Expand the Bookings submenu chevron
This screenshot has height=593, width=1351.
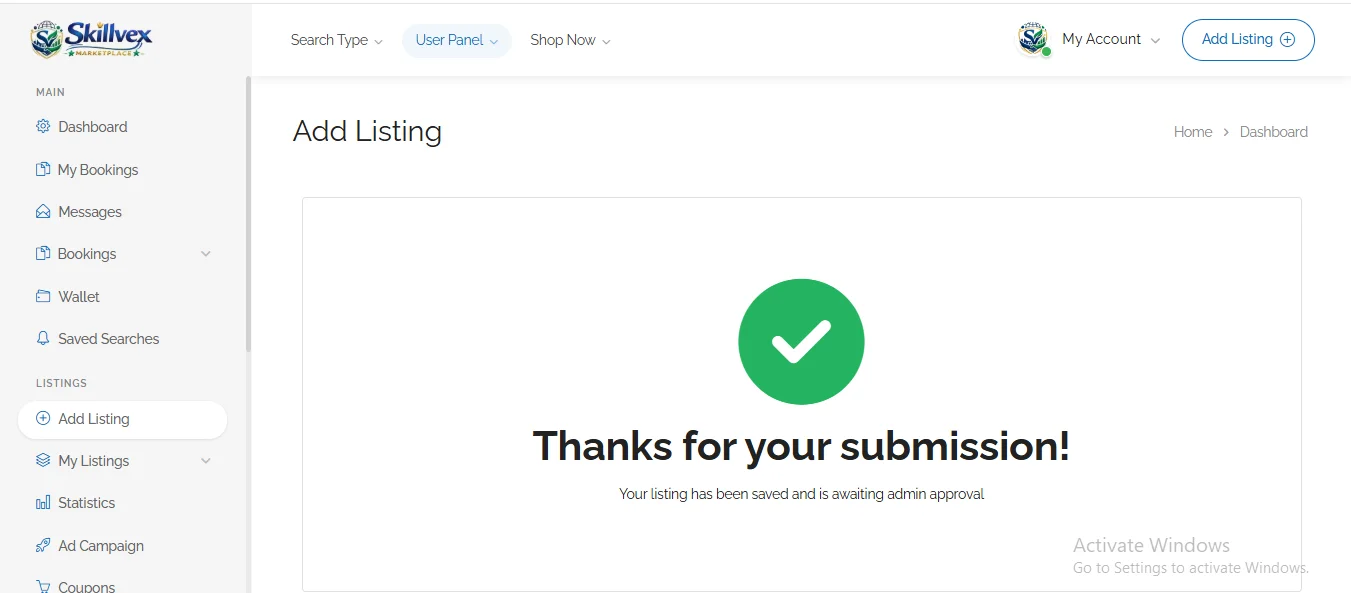pos(206,254)
